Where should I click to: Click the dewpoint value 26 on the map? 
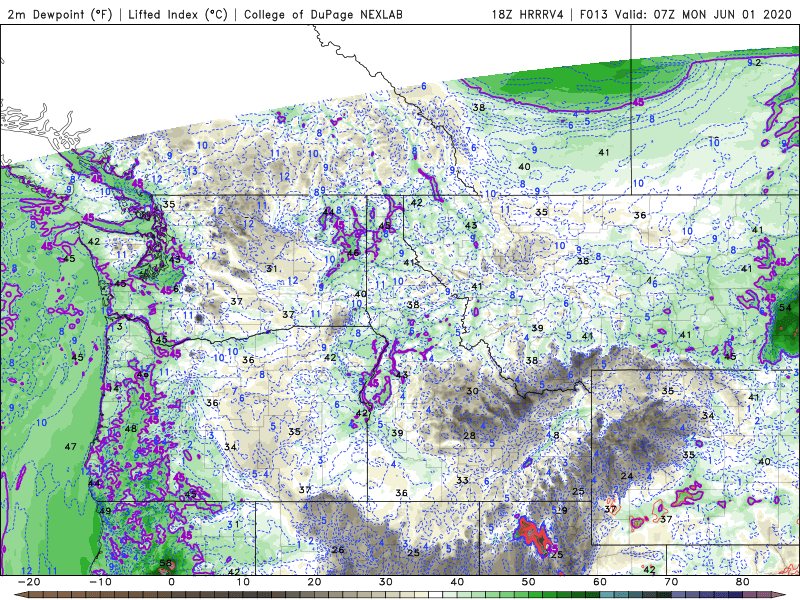tap(338, 549)
